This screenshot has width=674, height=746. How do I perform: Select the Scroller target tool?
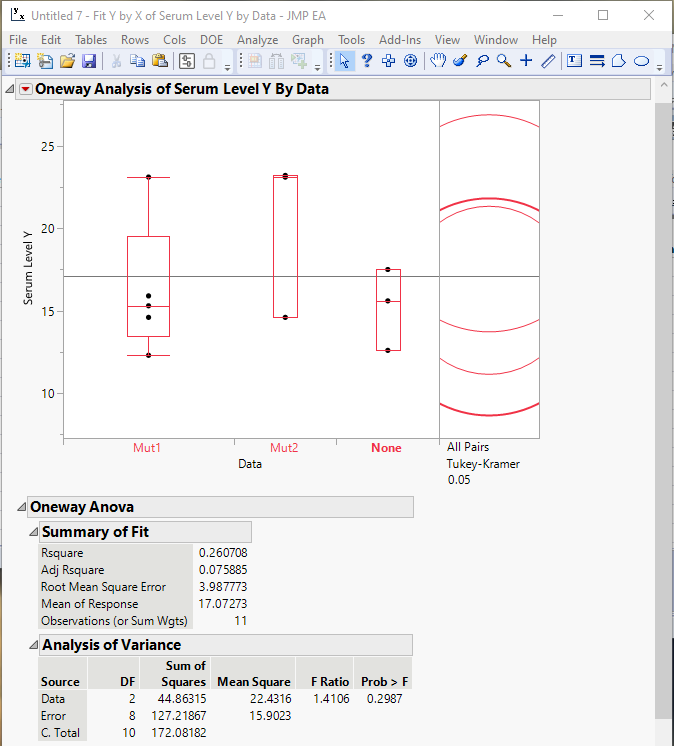(x=410, y=61)
